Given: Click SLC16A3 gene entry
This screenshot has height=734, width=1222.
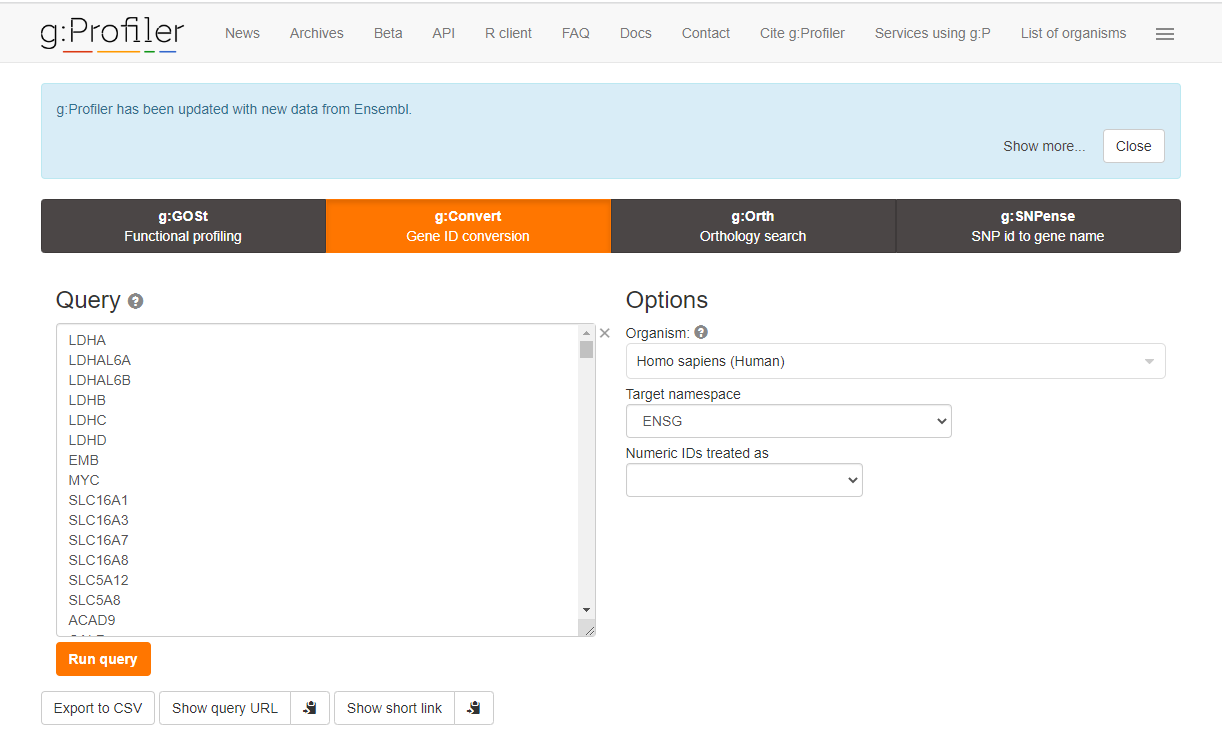Looking at the screenshot, I should (98, 520).
